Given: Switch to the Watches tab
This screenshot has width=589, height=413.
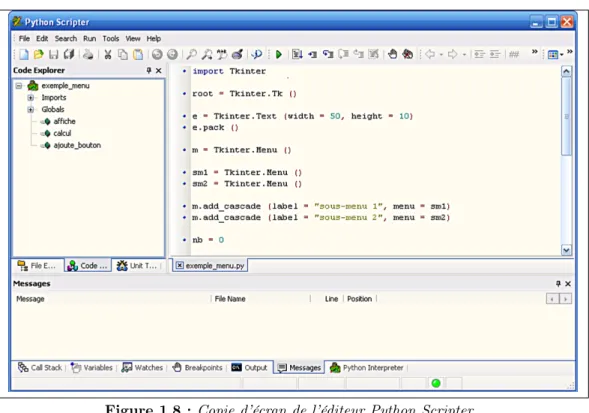Looking at the screenshot, I should click(x=142, y=368).
